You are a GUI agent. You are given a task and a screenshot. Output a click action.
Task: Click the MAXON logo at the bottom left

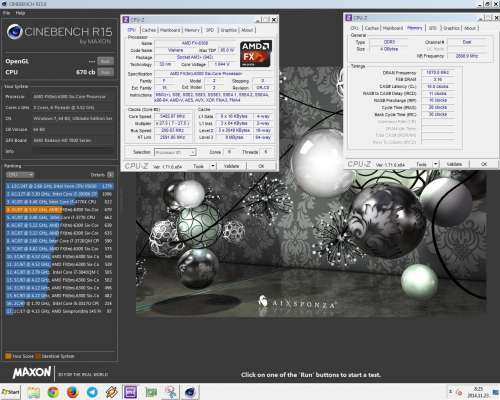32,373
